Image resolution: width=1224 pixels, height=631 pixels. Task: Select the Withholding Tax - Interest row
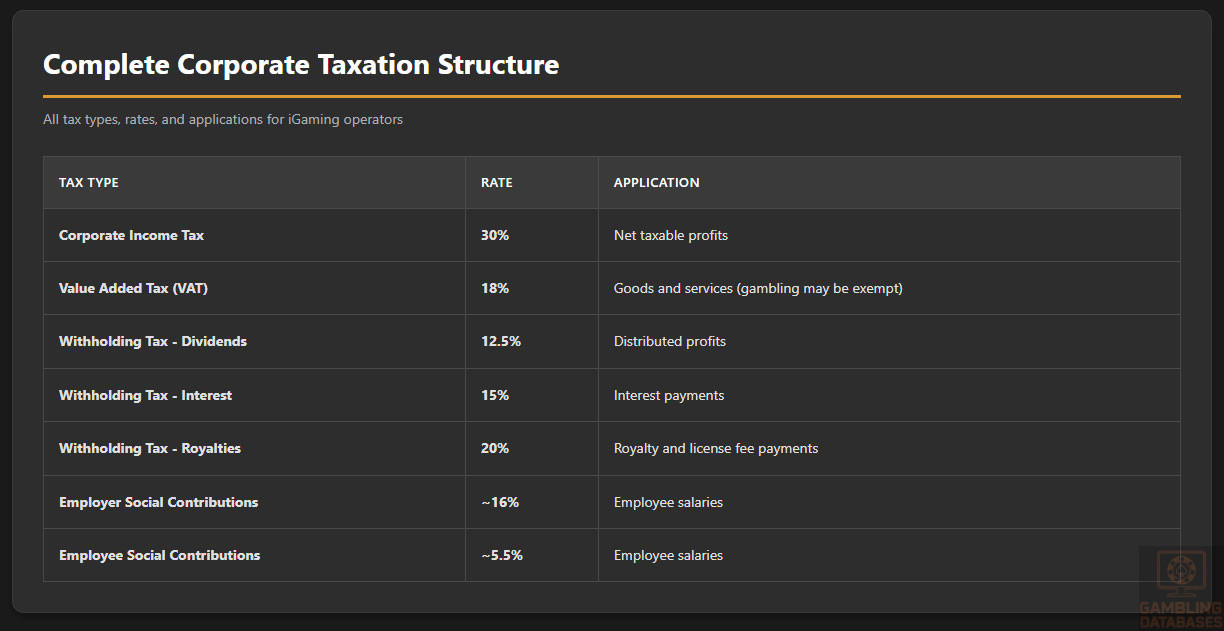145,396
